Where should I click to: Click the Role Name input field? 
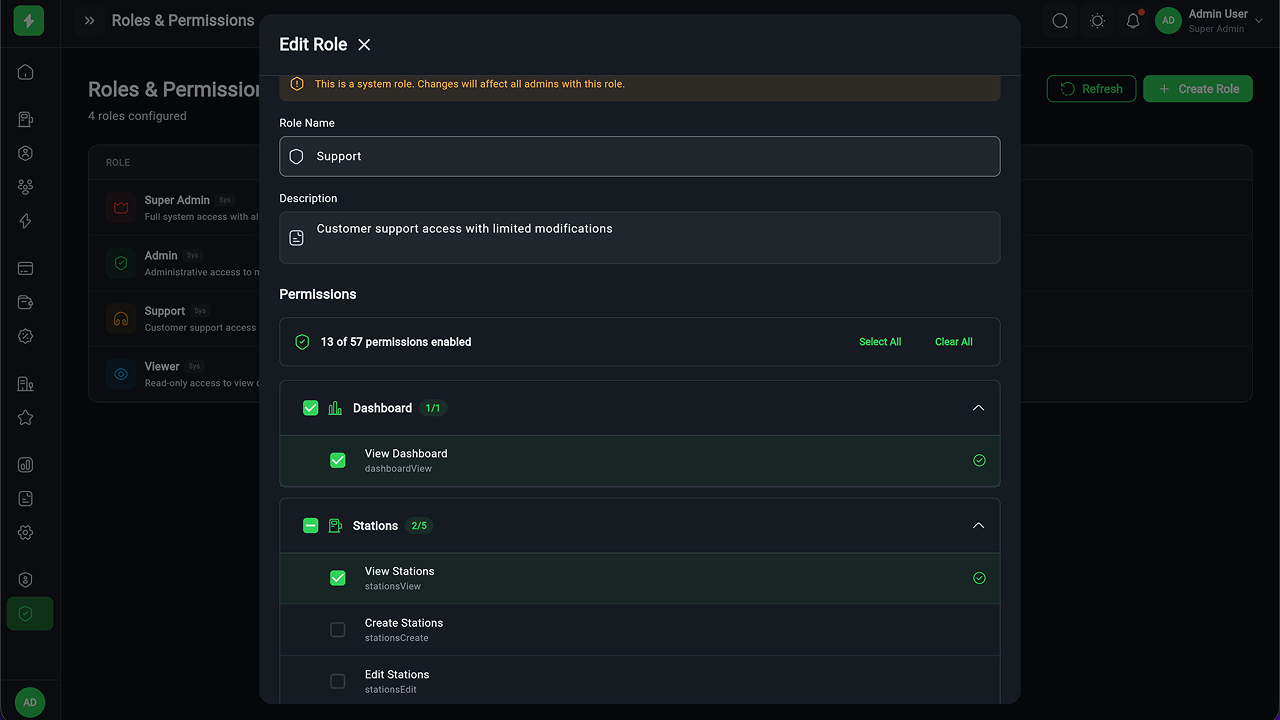[x=640, y=157]
